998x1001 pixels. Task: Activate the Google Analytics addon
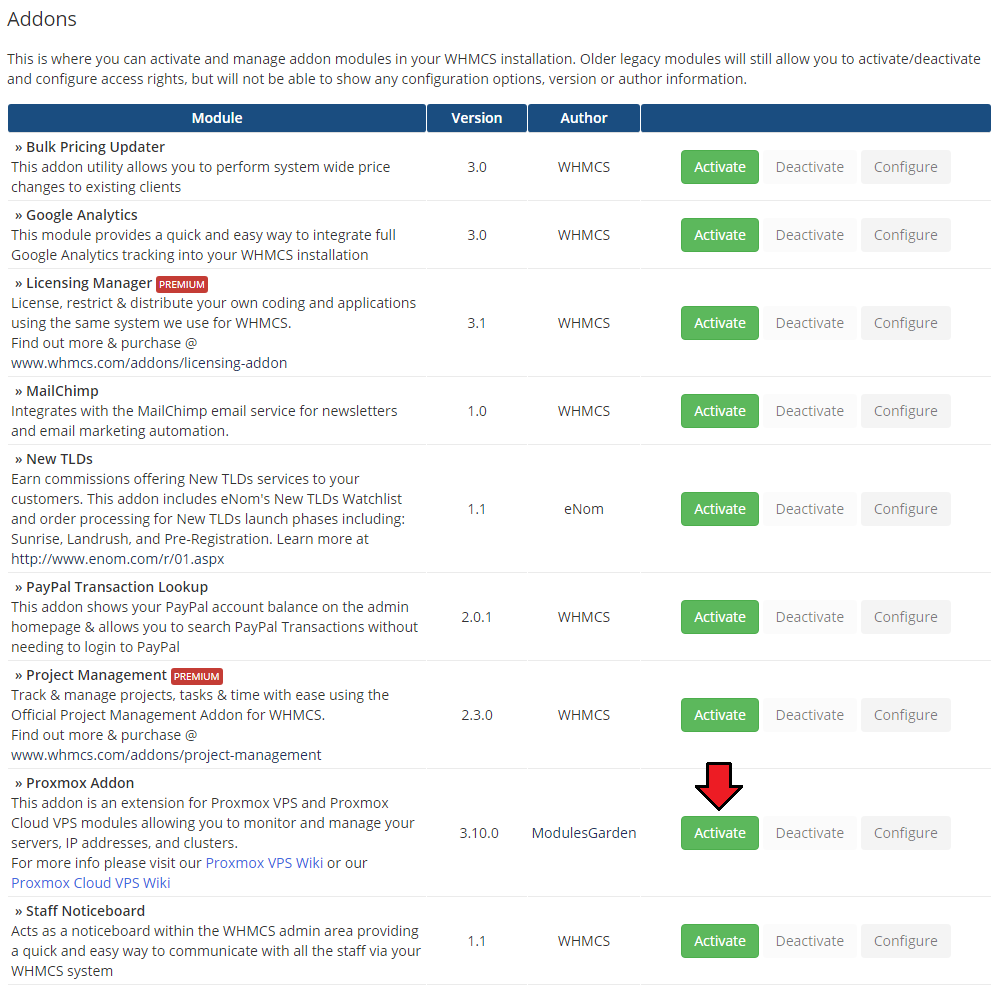click(719, 235)
